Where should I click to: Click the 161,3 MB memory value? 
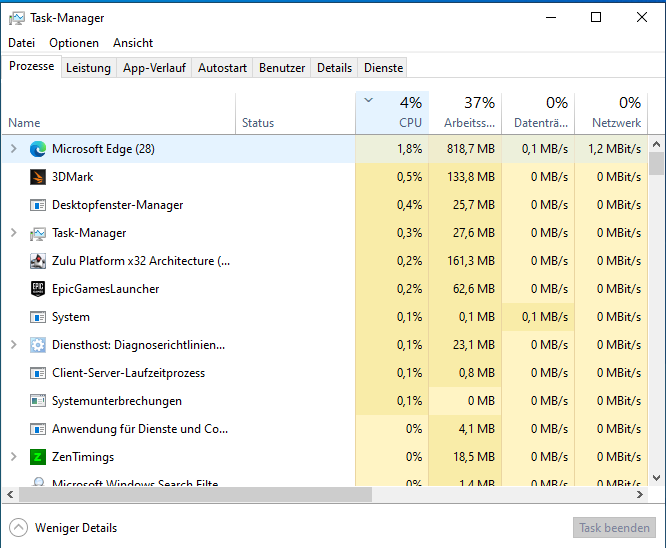(471, 261)
